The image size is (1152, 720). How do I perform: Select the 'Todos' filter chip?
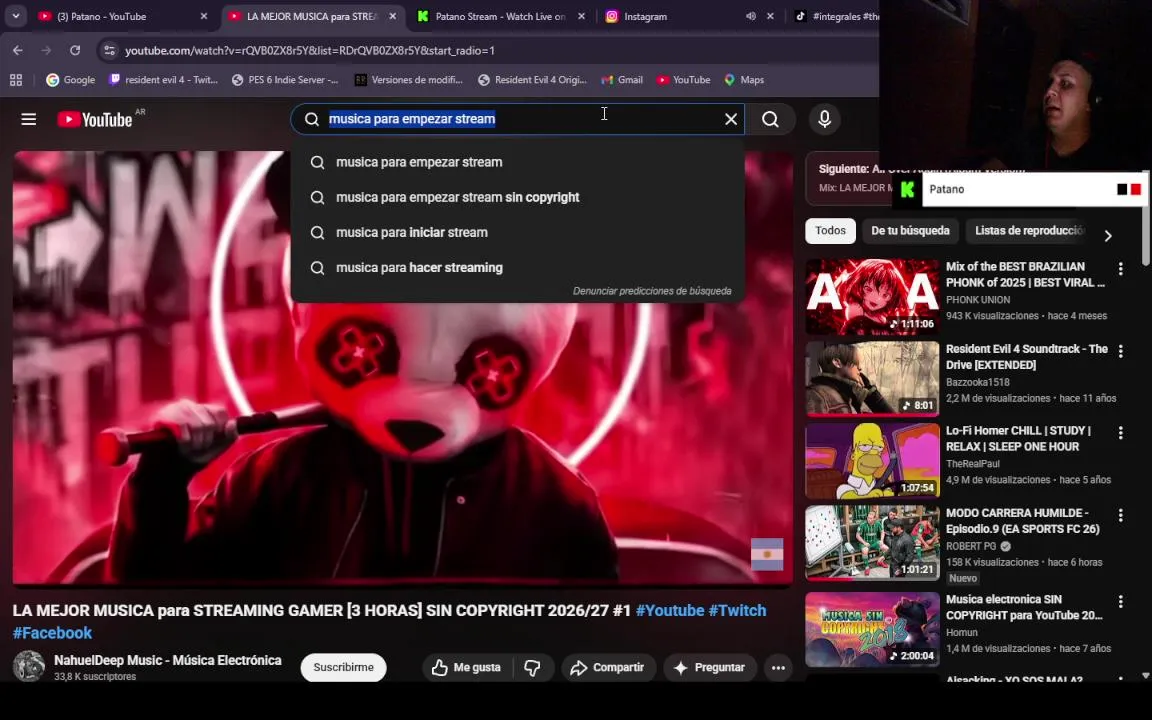[830, 231]
